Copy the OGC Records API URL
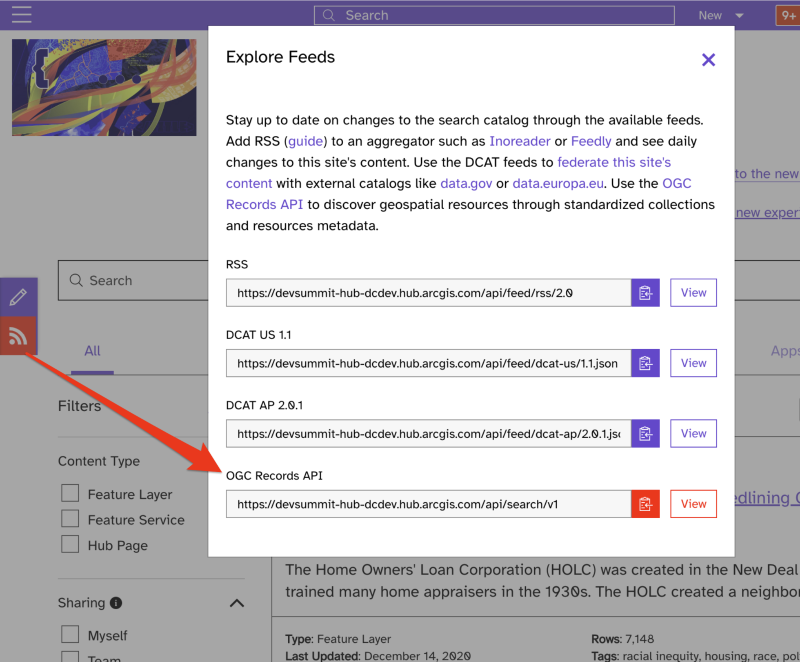Screen dimensions: 800x662 click(645, 504)
